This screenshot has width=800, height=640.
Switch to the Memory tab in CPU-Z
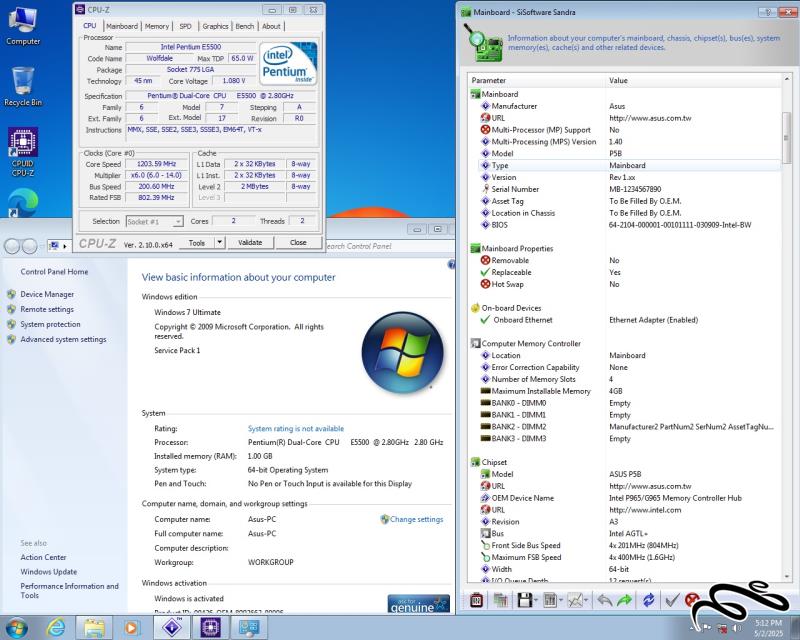coord(157,26)
